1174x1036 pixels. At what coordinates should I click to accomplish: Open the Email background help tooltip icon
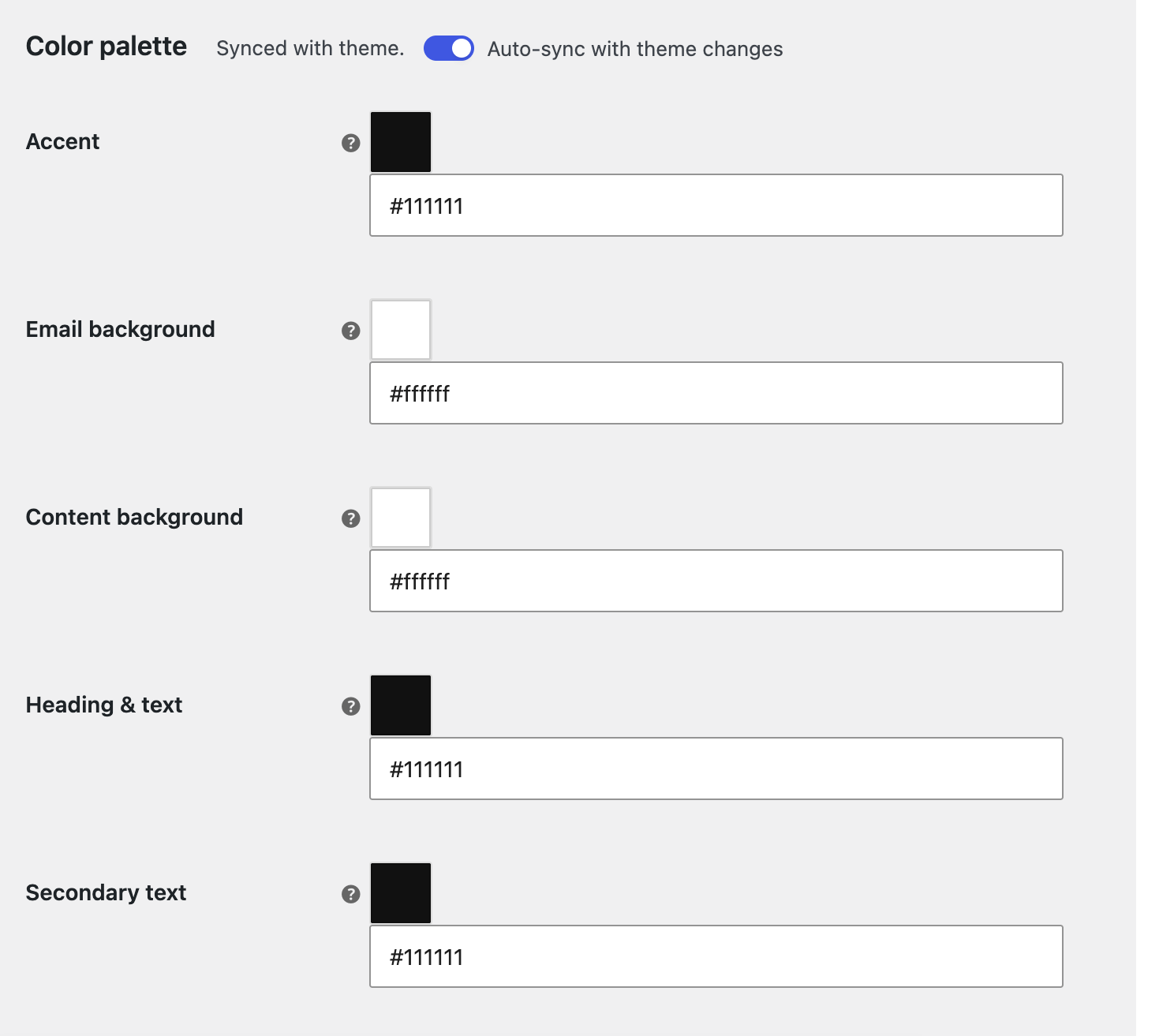[x=351, y=331]
